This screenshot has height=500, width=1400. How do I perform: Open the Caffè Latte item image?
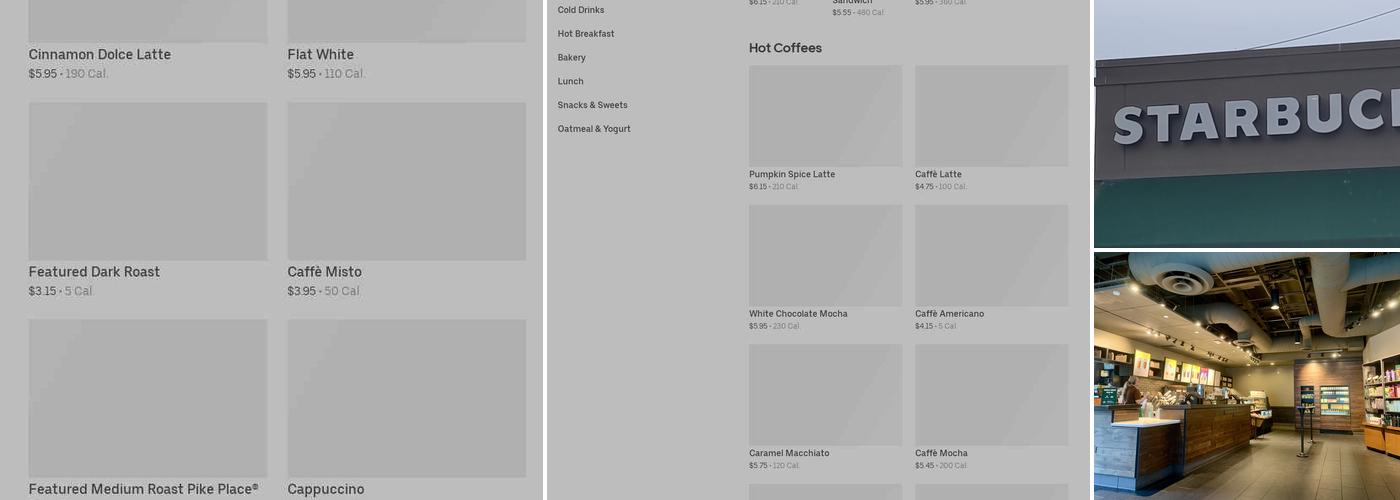[x=991, y=116]
